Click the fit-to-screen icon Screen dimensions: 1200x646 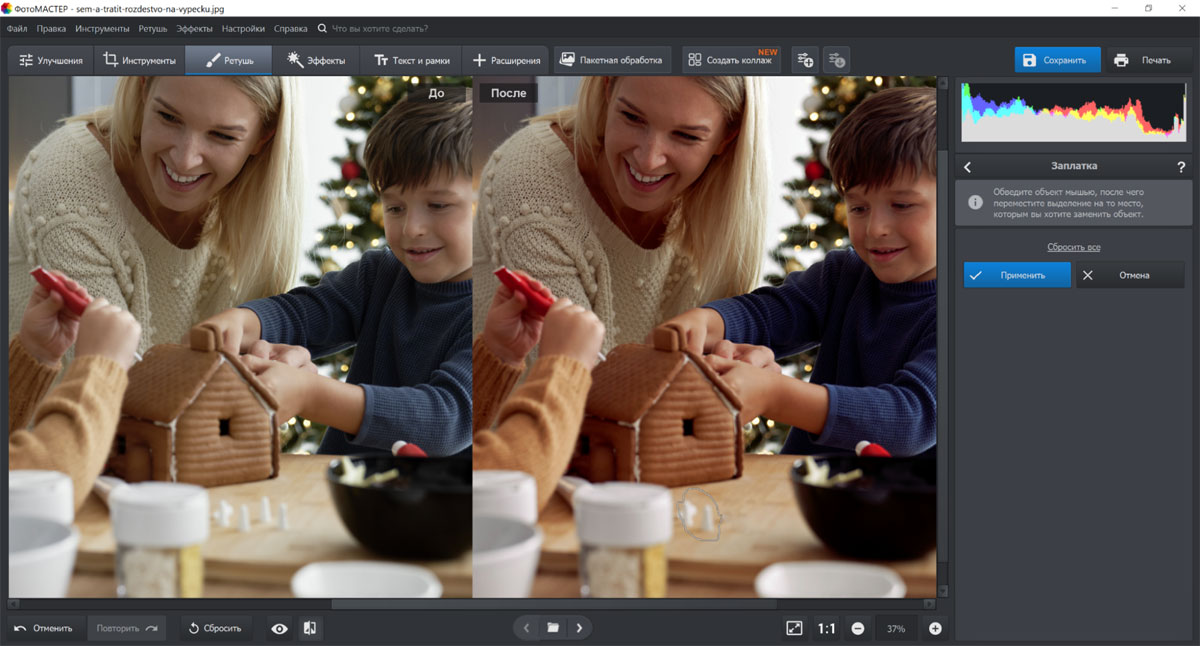(x=794, y=628)
